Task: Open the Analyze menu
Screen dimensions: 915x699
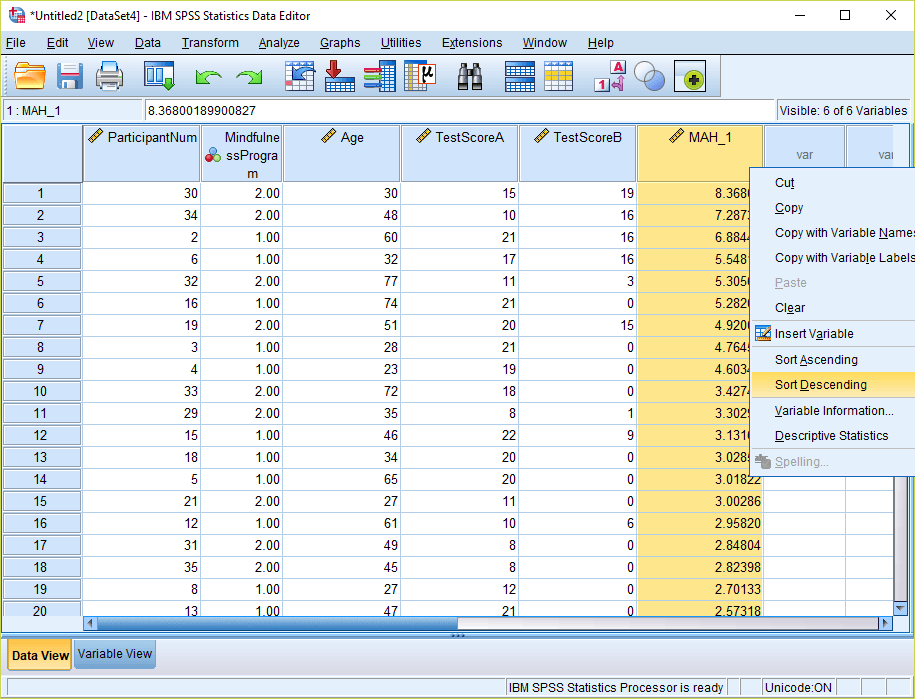Action: click(279, 43)
